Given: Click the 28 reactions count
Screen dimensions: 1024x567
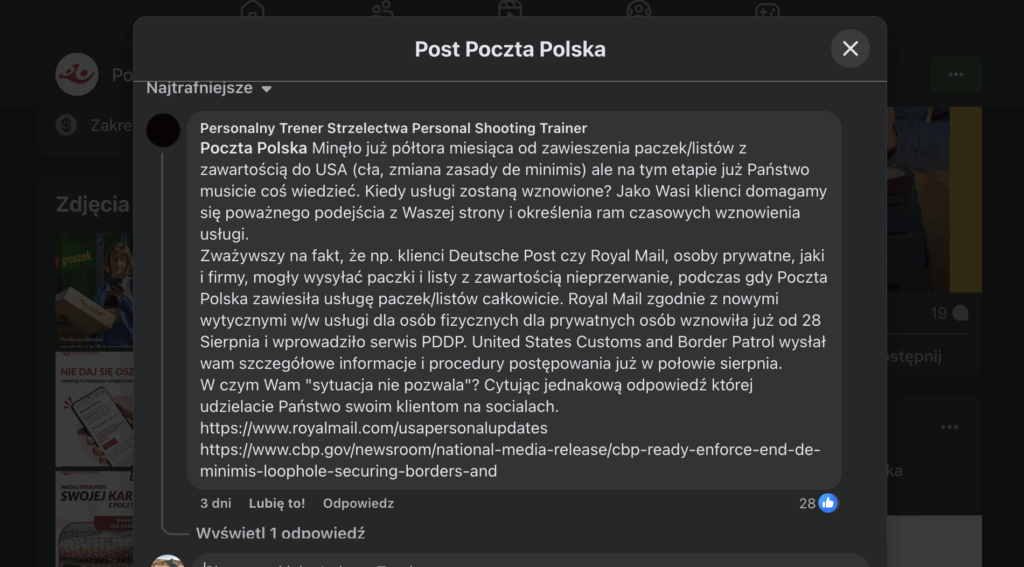Looking at the screenshot, I should coord(807,503).
